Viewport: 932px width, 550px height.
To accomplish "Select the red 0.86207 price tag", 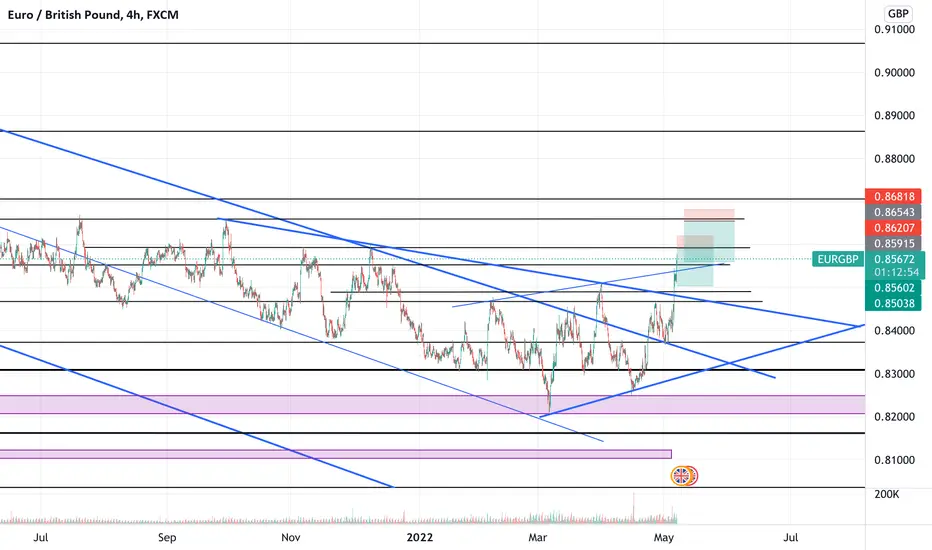I will [x=893, y=228].
